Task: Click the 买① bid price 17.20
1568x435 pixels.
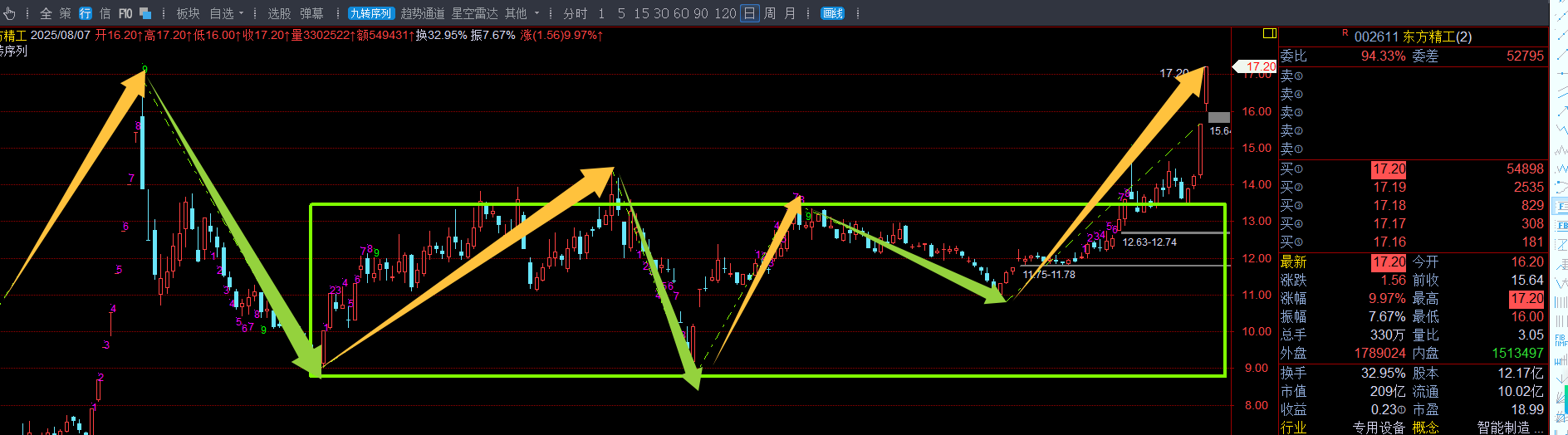Action: (1389, 169)
